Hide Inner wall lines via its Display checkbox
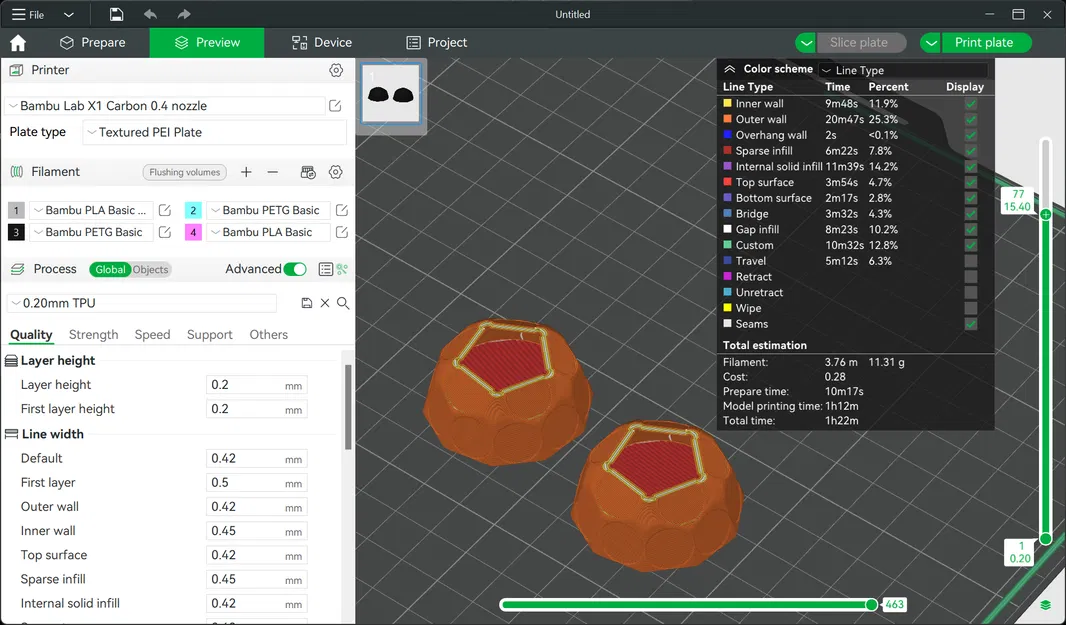 pos(969,103)
